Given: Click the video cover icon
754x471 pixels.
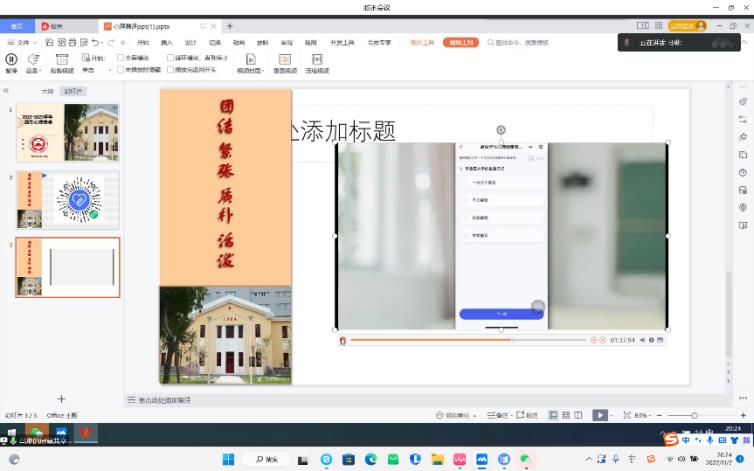Looking at the screenshot, I should click(x=249, y=61).
